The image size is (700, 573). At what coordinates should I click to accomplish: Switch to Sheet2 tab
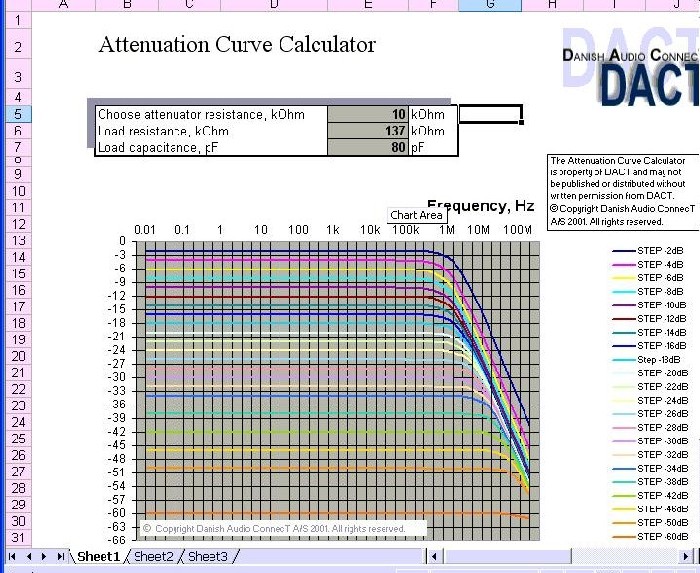coord(153,556)
